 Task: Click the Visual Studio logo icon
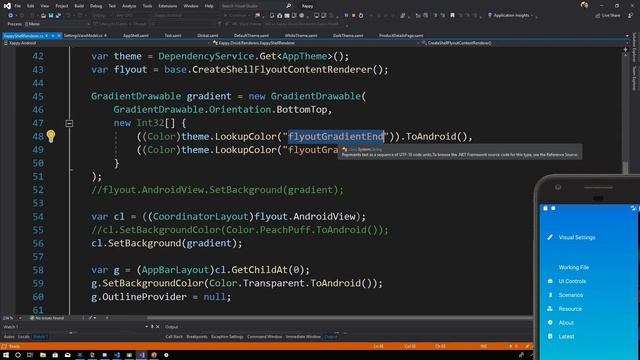tap(7, 6)
